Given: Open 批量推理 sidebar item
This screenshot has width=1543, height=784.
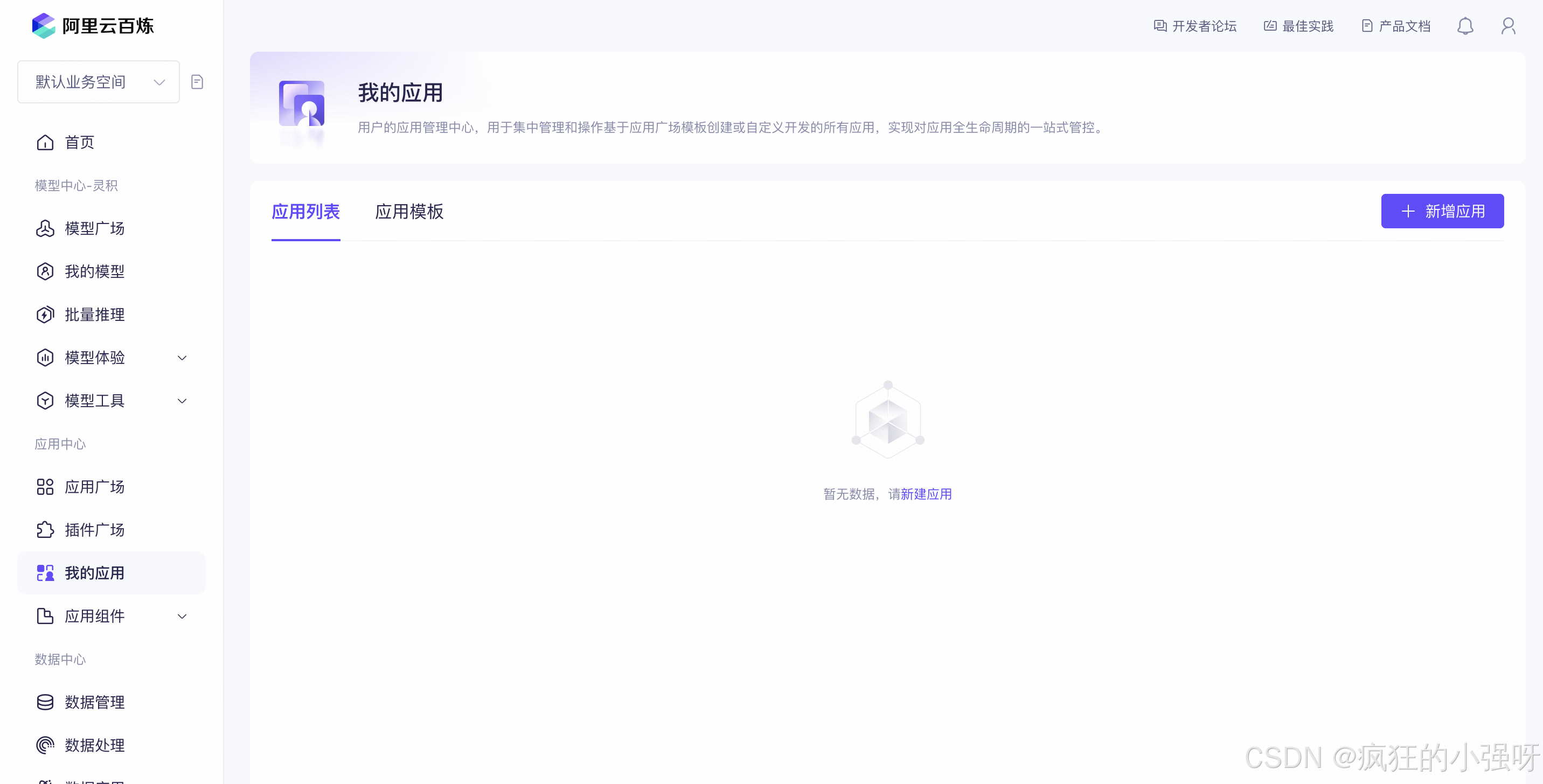Looking at the screenshot, I should coord(94,315).
